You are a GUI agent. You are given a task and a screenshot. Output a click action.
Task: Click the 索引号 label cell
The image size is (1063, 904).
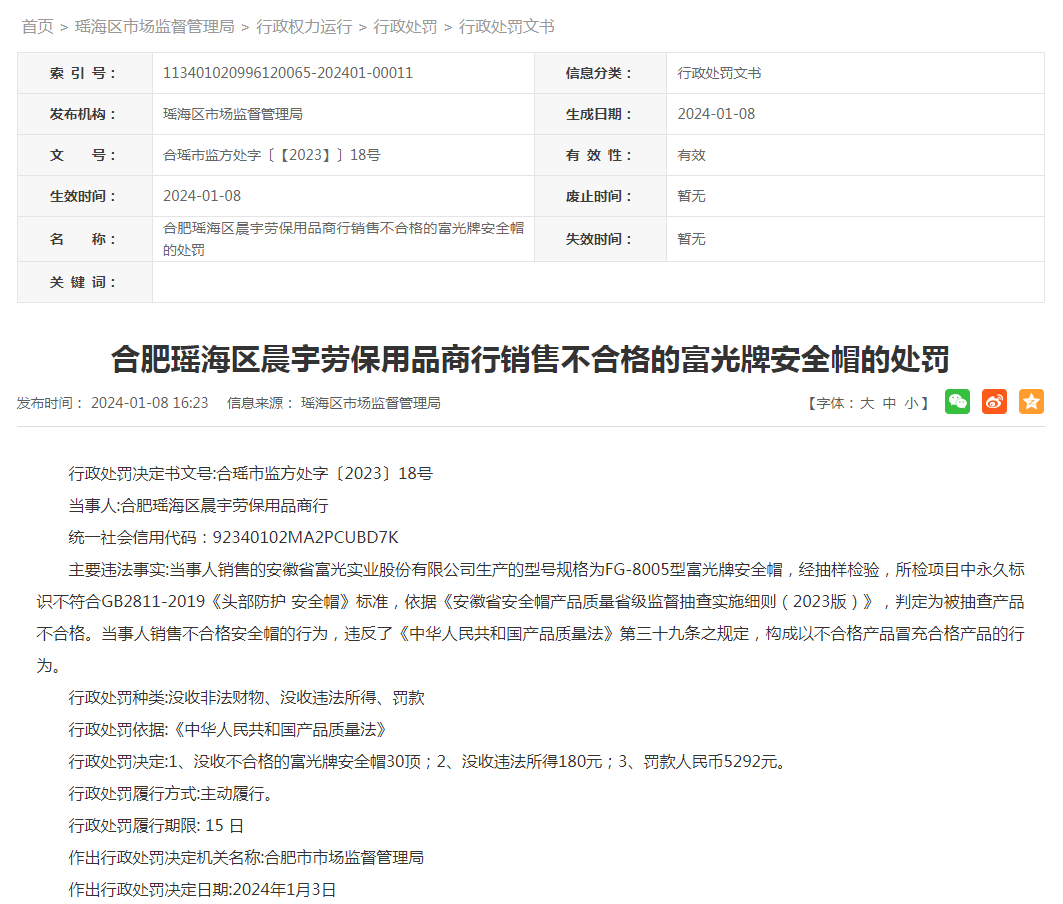85,73
